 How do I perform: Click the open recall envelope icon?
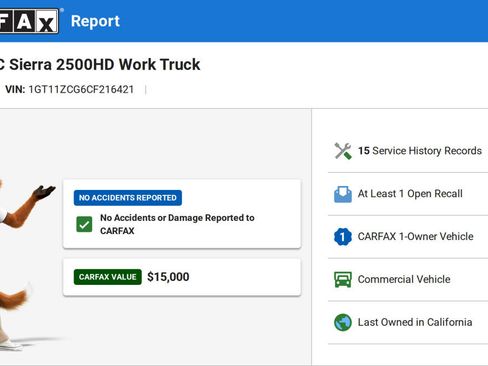[x=343, y=194]
